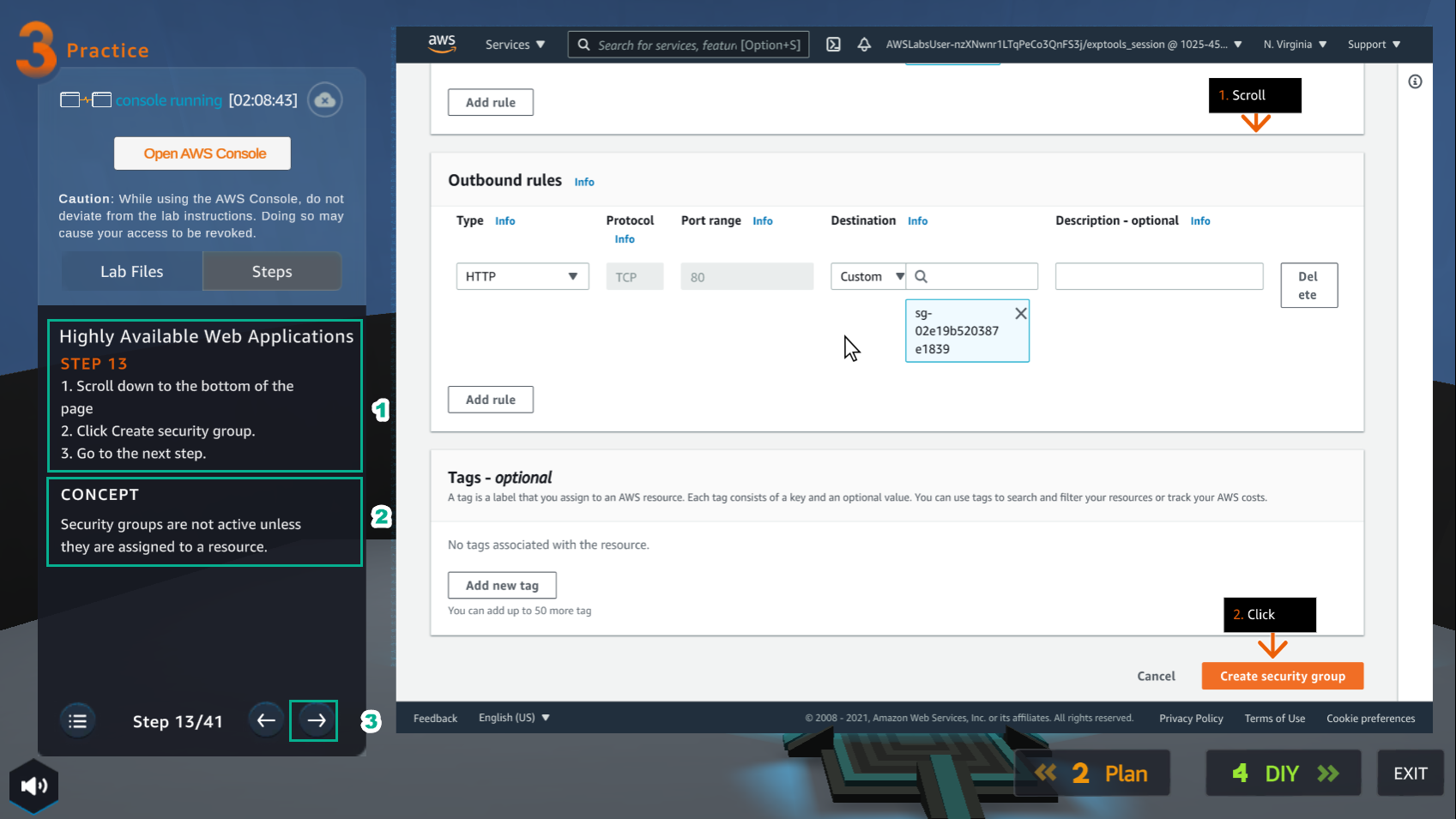Open Info link next to Destination

(917, 221)
